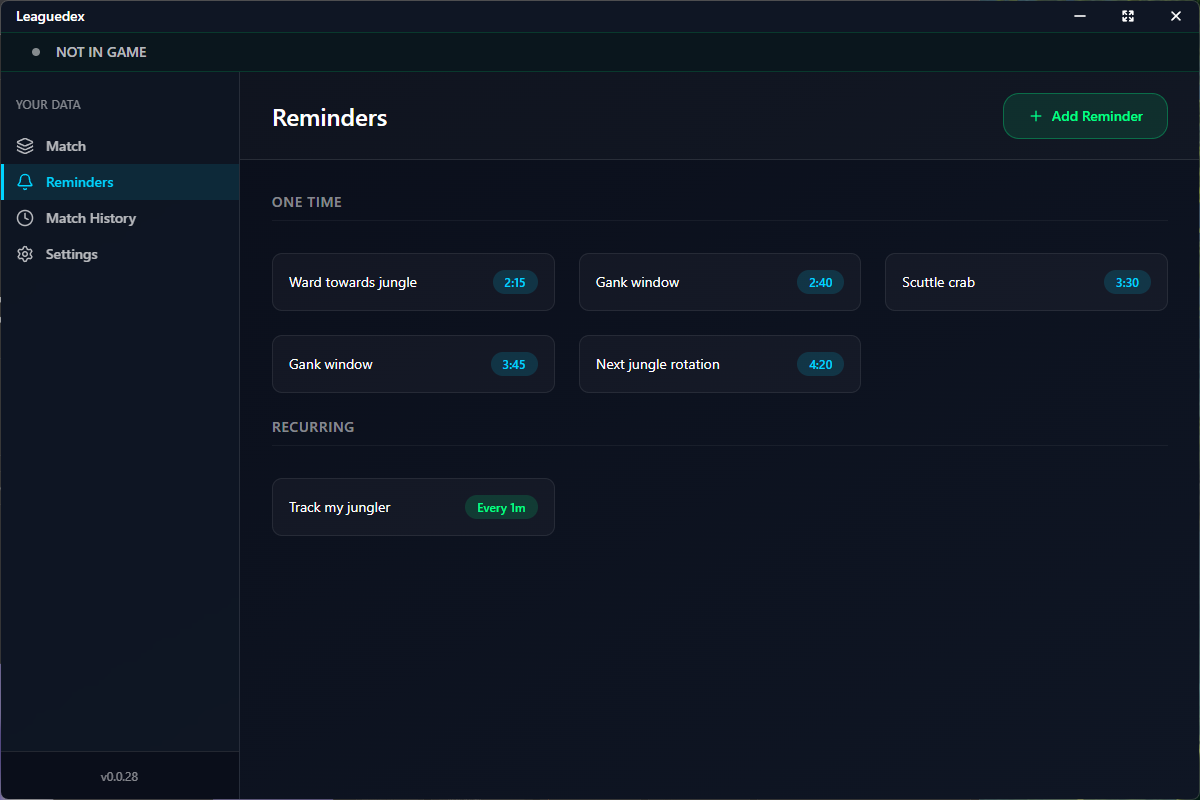
Task: Click the maximize icon in the titlebar
Action: [1128, 16]
